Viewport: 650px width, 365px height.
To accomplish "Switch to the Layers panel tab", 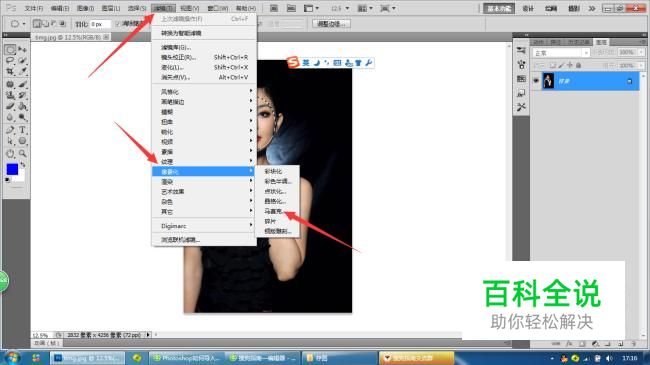I will (601, 42).
